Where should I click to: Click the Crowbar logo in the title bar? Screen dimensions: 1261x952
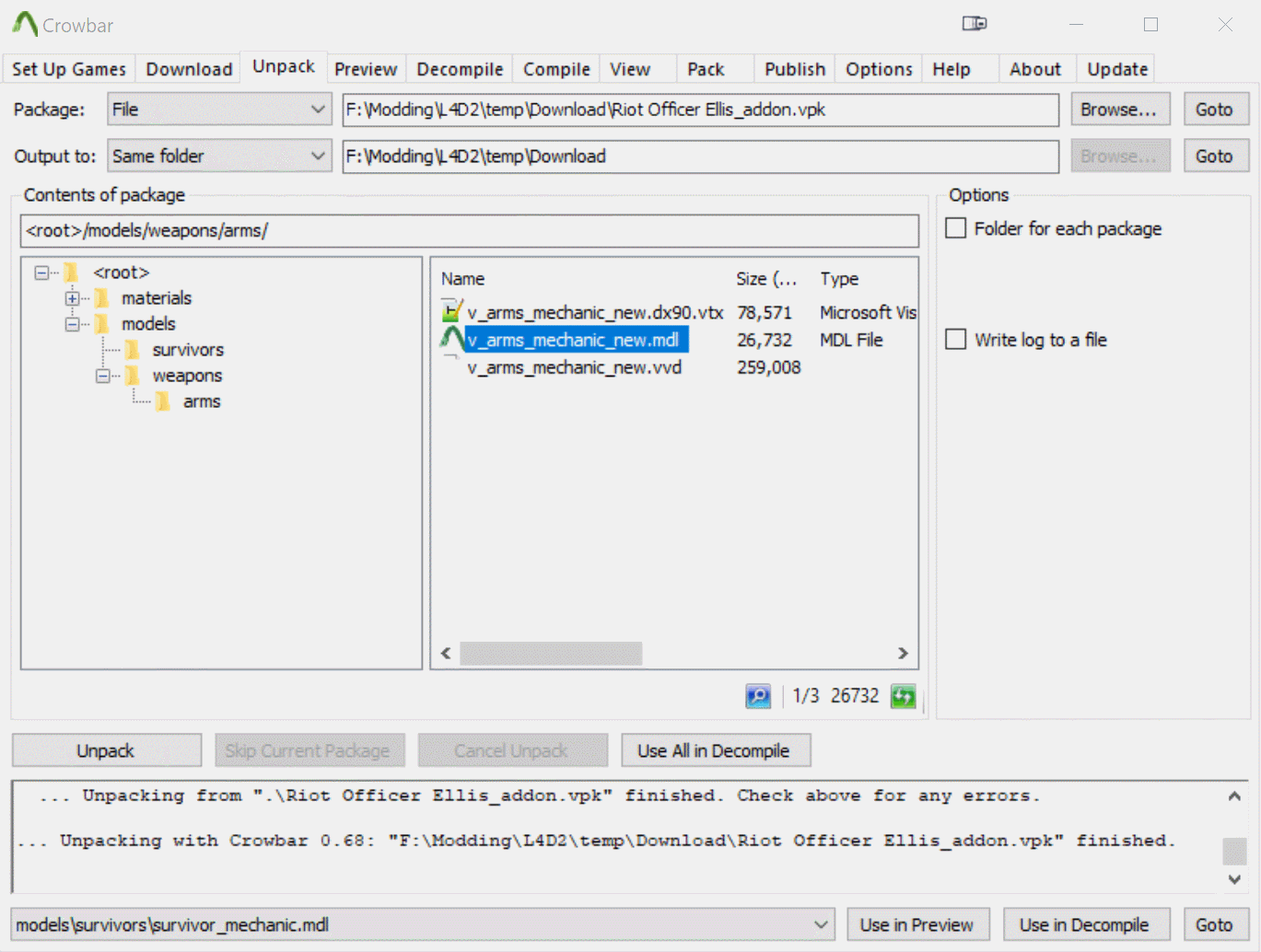coord(25,24)
